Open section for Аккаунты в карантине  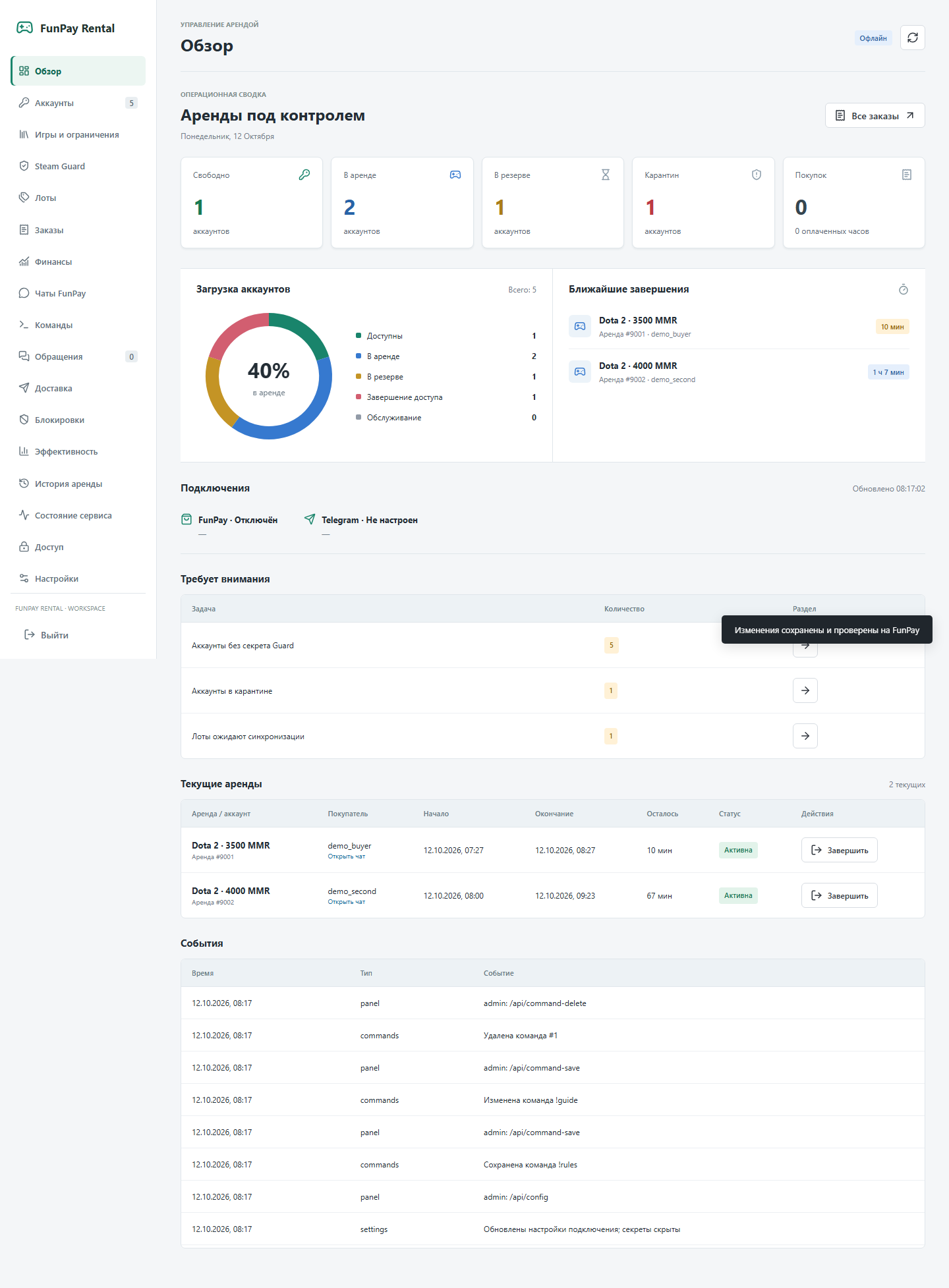coord(805,690)
